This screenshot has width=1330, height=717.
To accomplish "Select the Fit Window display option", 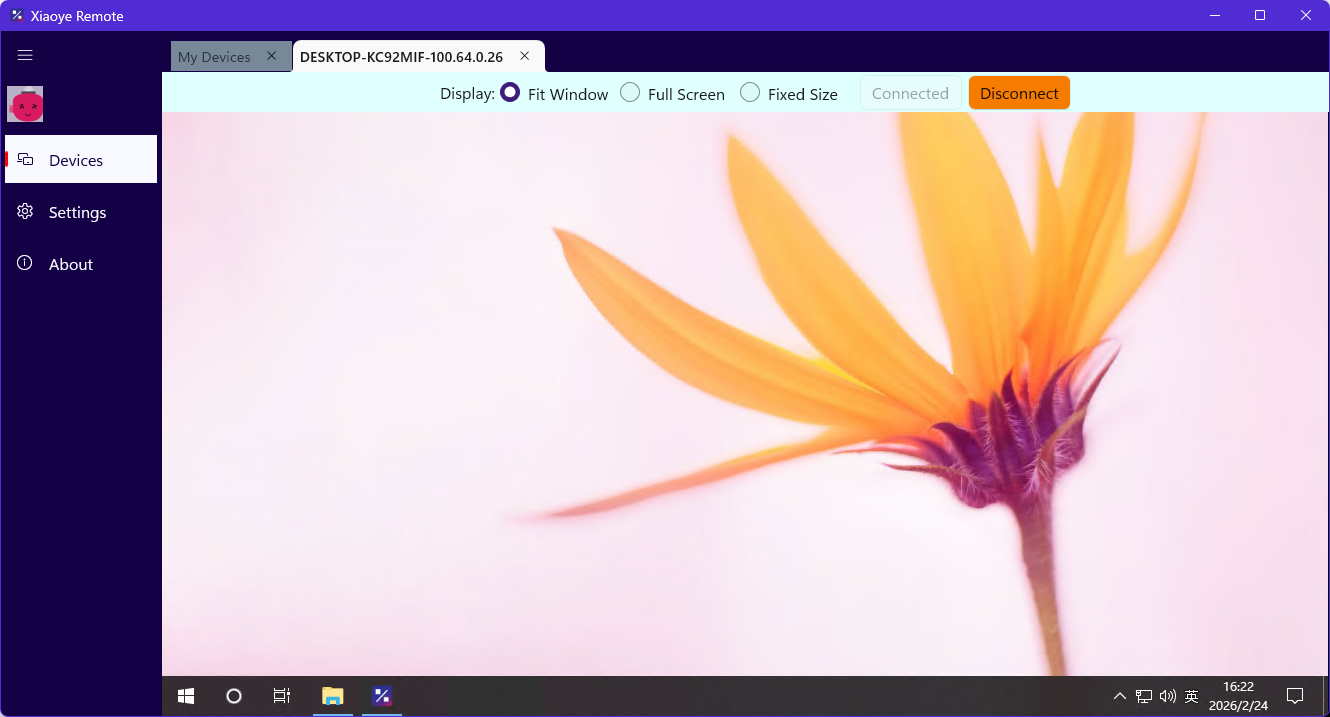I will click(554, 93).
